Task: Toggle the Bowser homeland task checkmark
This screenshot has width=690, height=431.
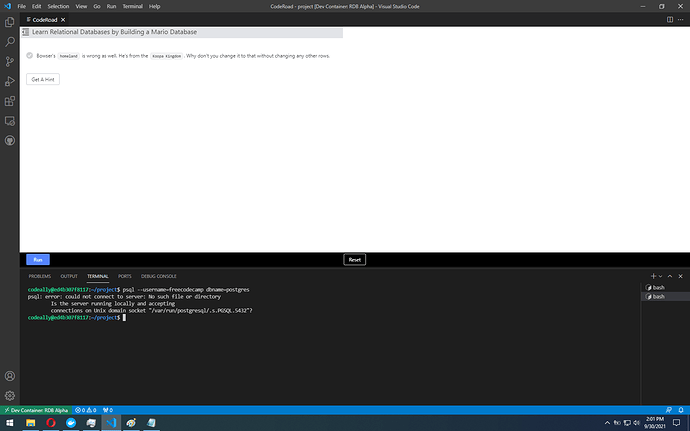Action: point(29,55)
